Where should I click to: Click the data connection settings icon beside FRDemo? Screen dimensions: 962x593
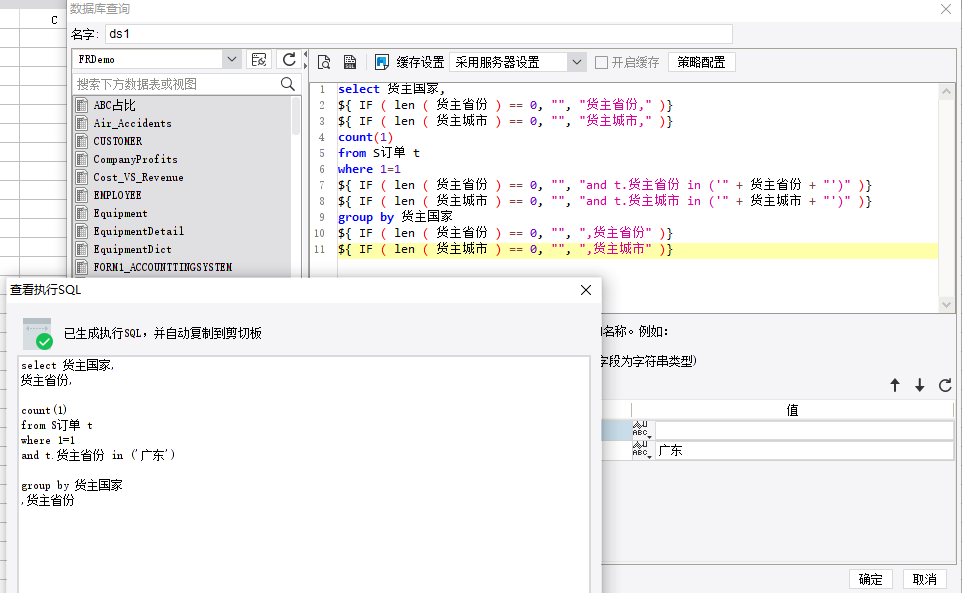(259, 59)
